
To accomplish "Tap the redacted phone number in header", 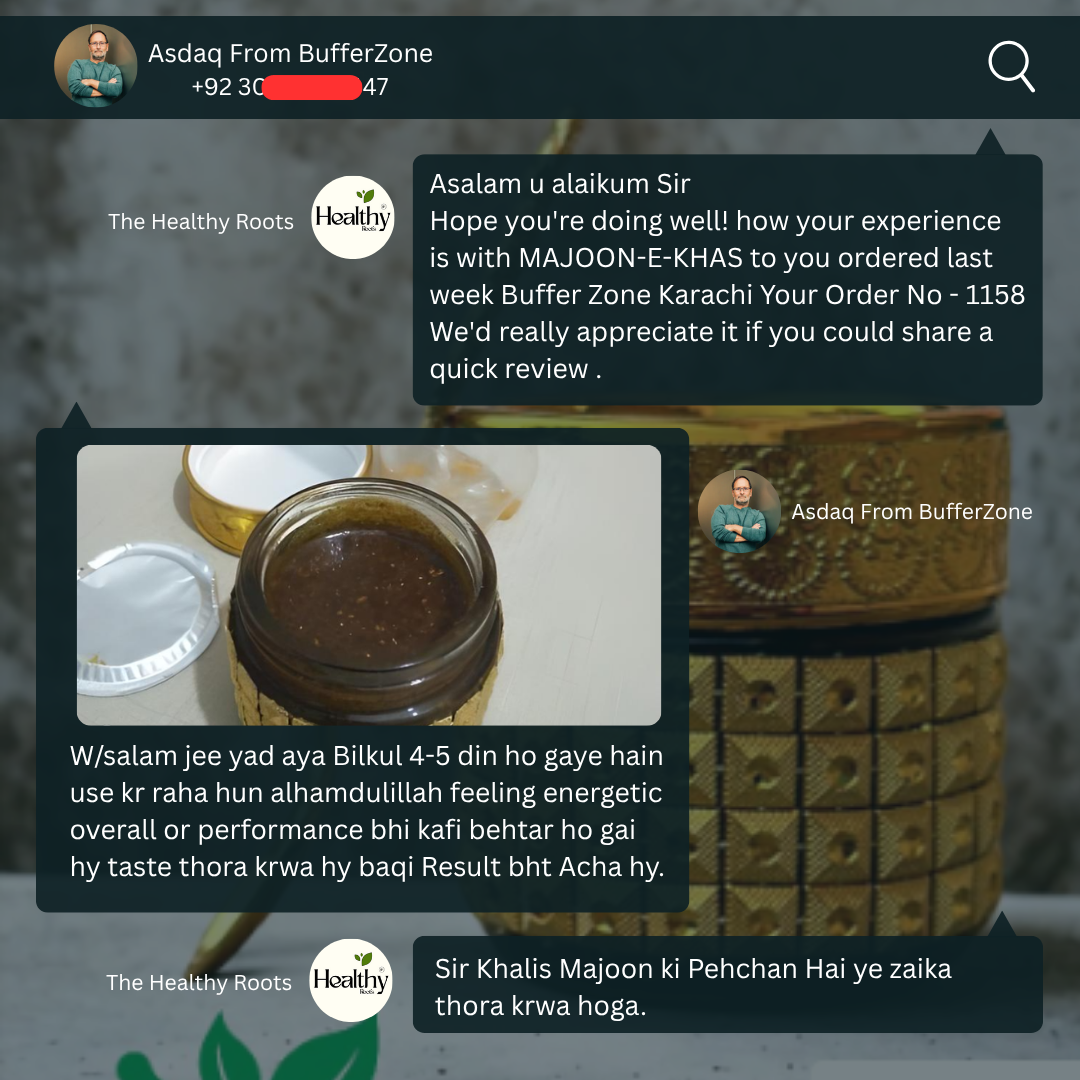I will point(290,87).
